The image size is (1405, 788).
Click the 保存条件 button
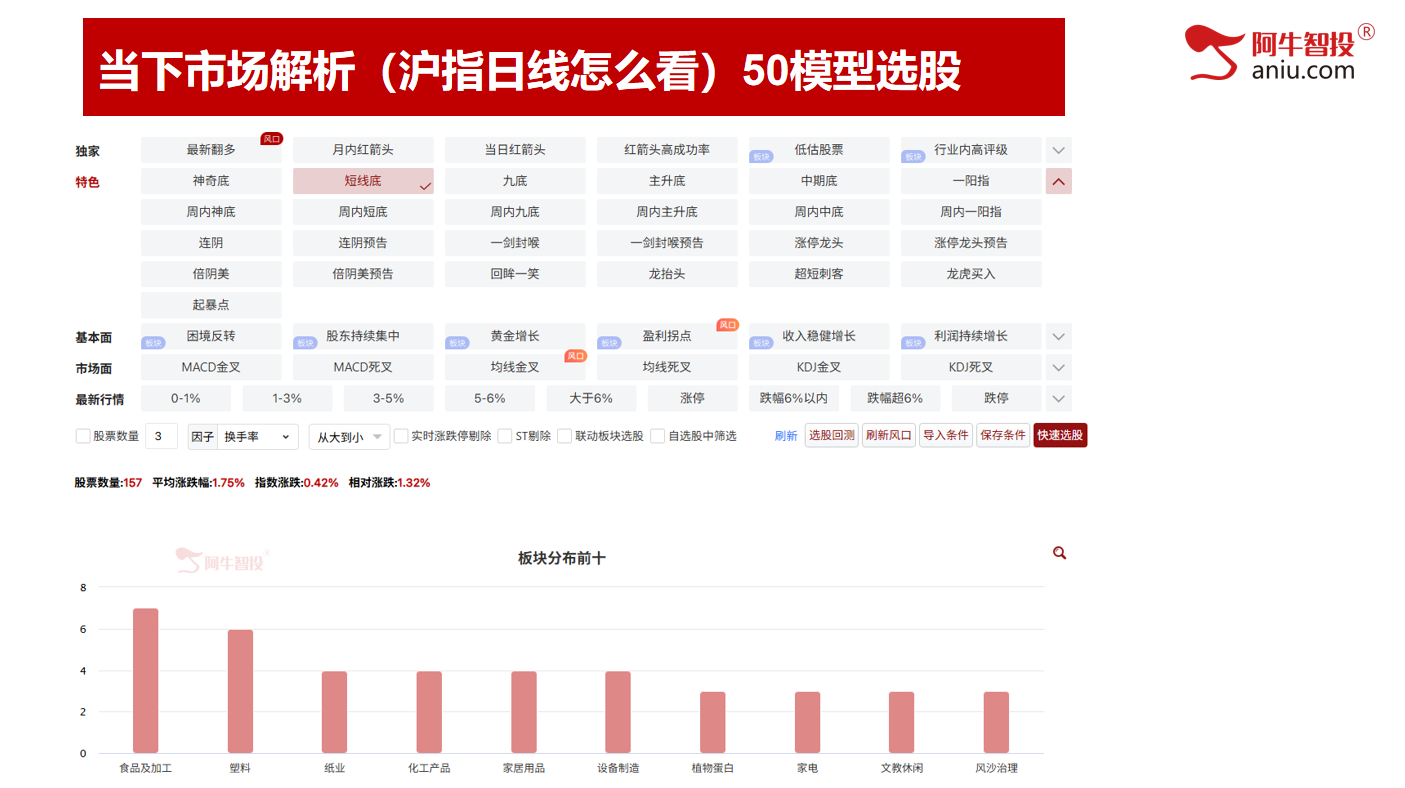pyautogui.click(x=1003, y=435)
